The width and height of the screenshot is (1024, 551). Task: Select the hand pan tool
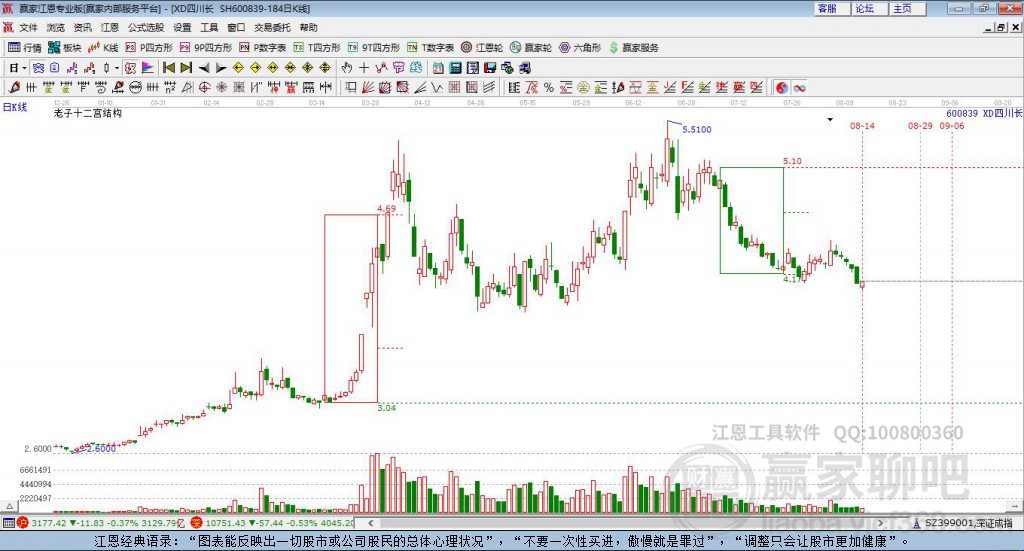[x=347, y=68]
